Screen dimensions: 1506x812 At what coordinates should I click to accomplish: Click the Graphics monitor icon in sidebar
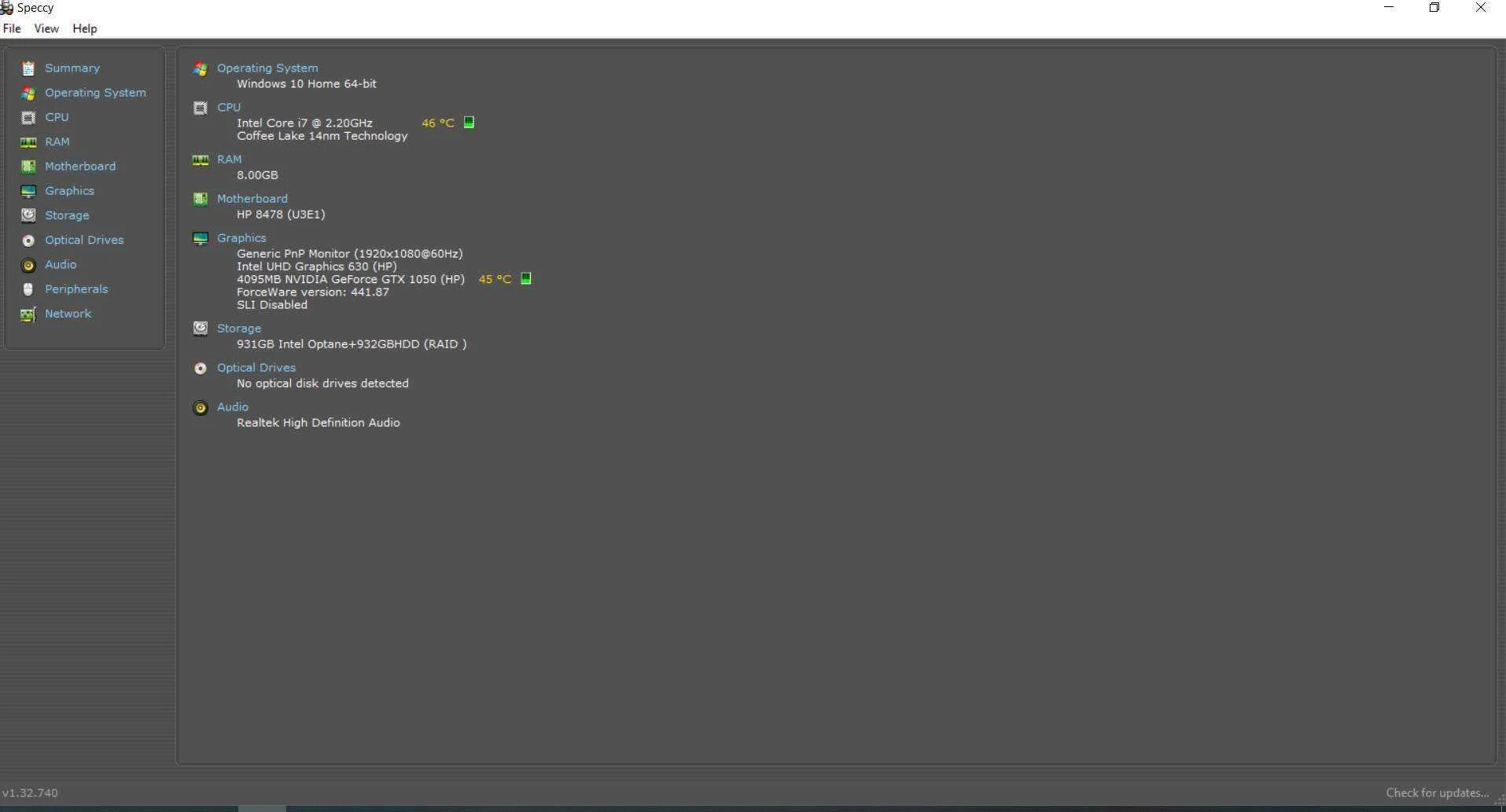tap(28, 191)
